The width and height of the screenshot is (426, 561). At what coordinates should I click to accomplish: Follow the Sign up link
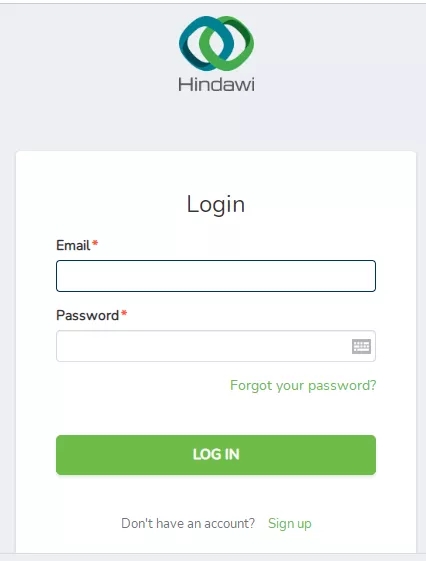(x=290, y=523)
